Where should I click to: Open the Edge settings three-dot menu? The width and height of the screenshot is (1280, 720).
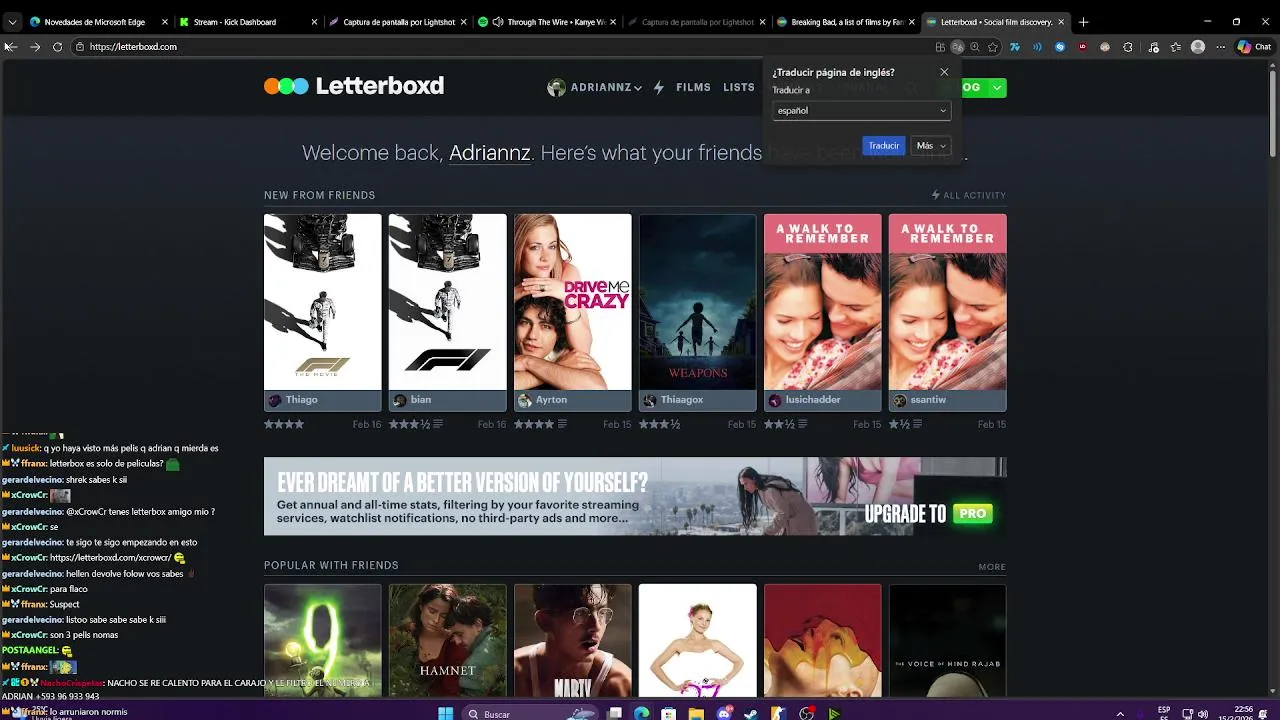click(x=1220, y=47)
